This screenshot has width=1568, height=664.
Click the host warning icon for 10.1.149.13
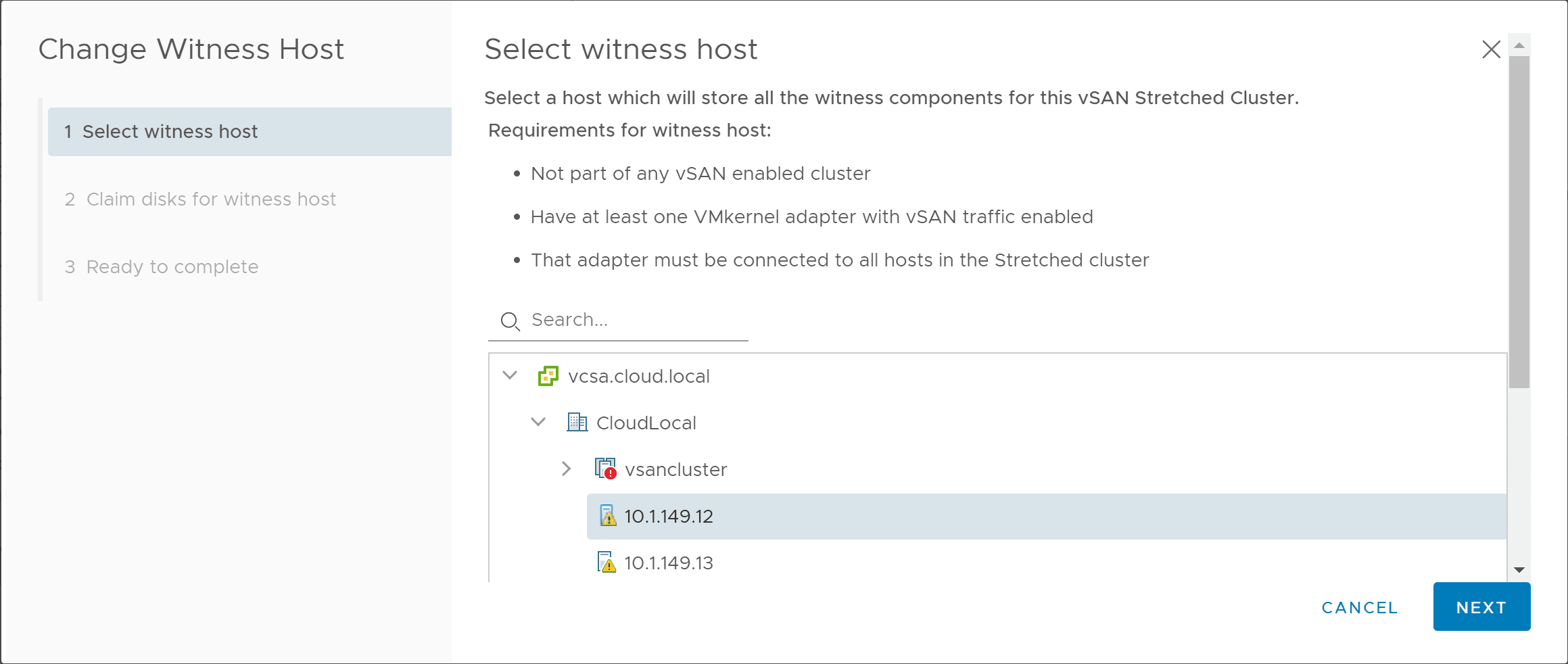click(607, 563)
